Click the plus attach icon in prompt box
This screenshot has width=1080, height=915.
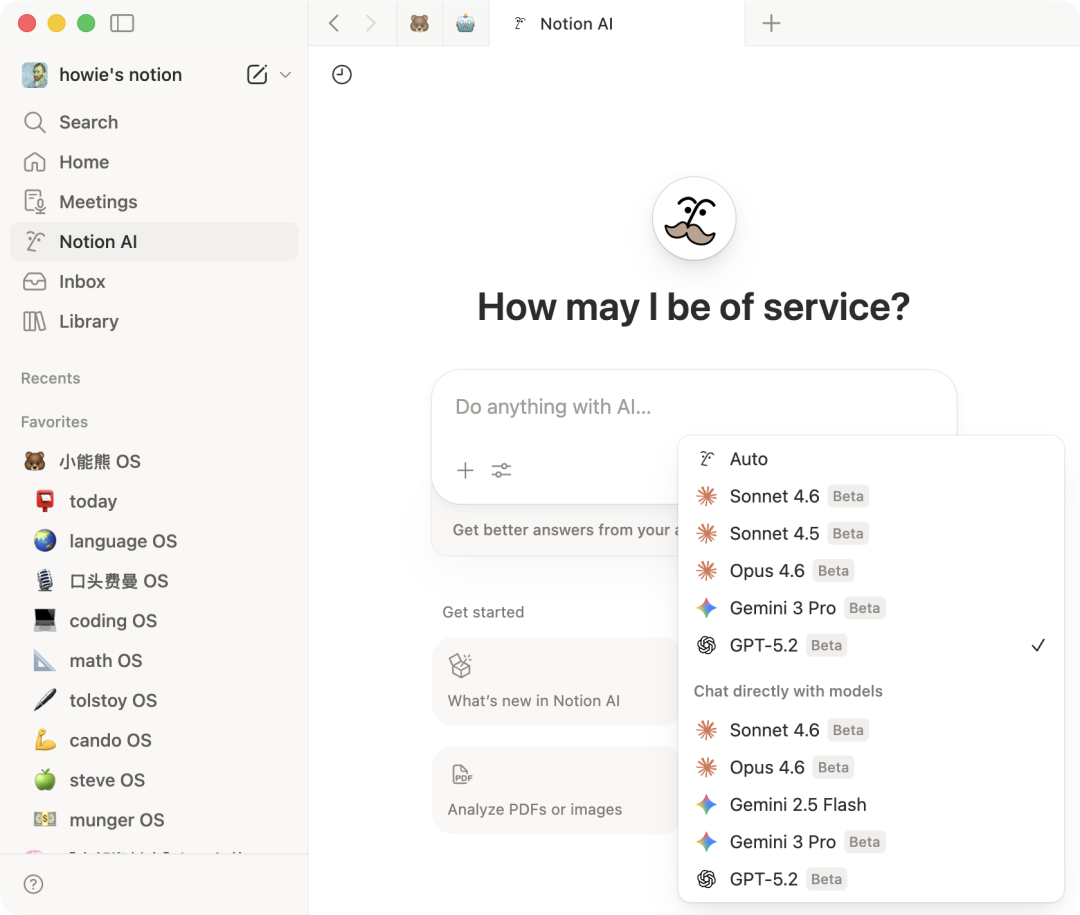point(466,471)
